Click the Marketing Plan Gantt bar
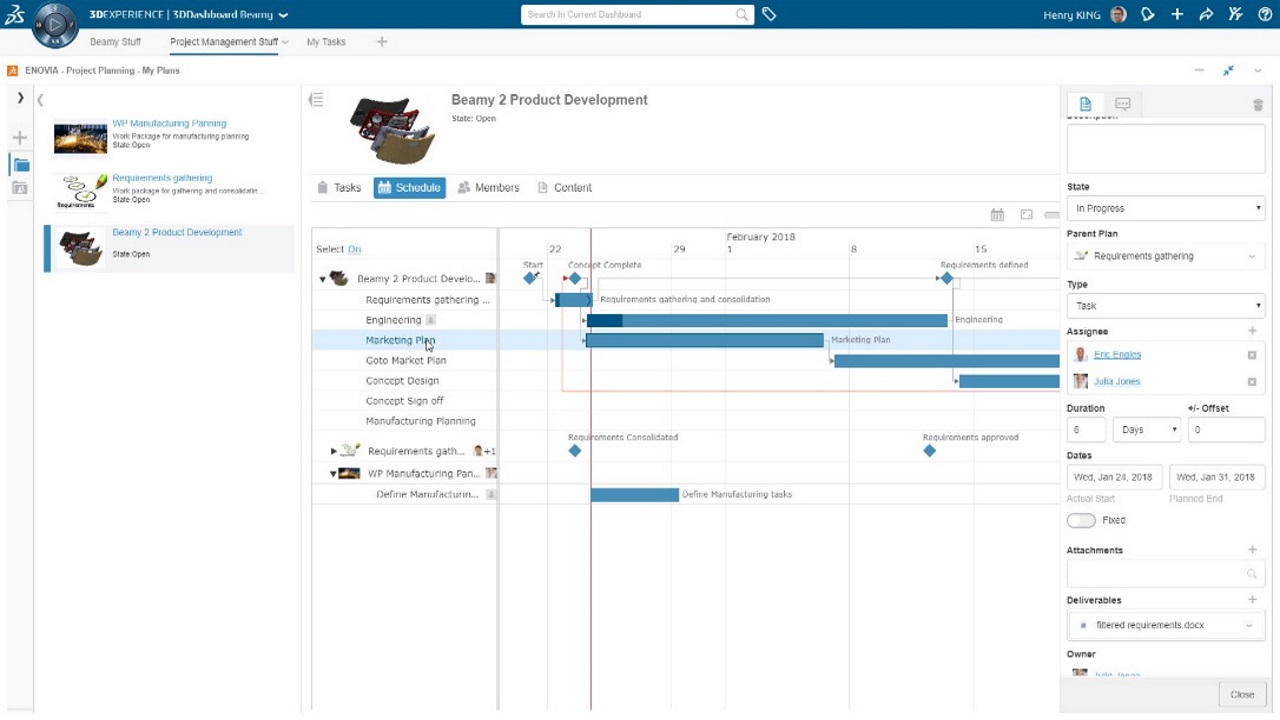 click(704, 341)
